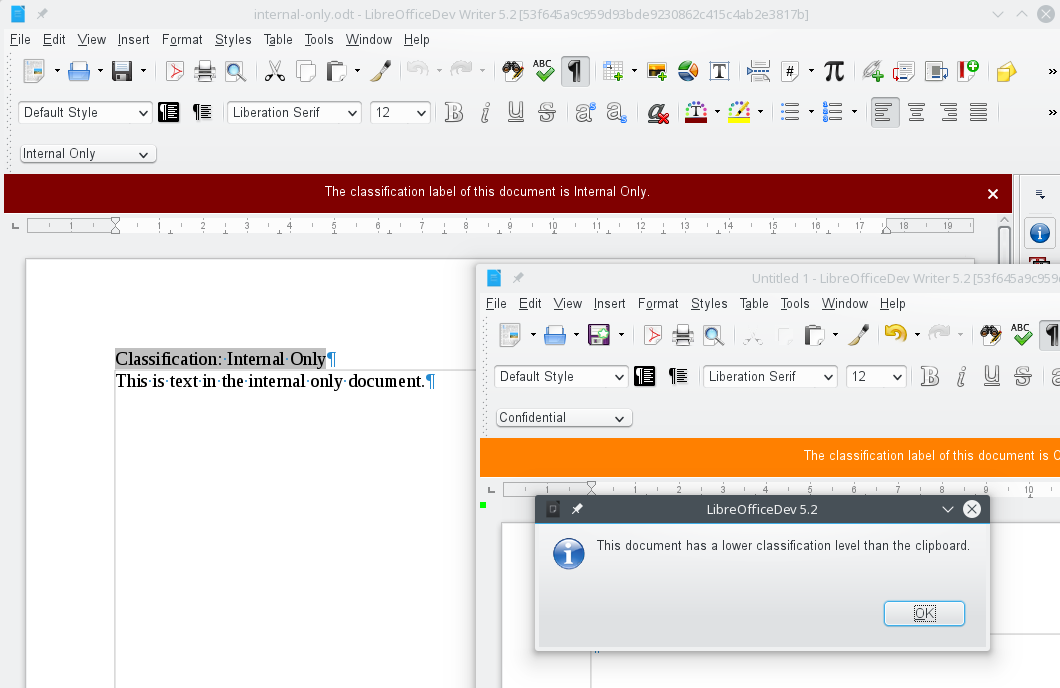
Task: Open Find & Replace binoculars in internal-only window
Action: pyautogui.click(x=512, y=71)
